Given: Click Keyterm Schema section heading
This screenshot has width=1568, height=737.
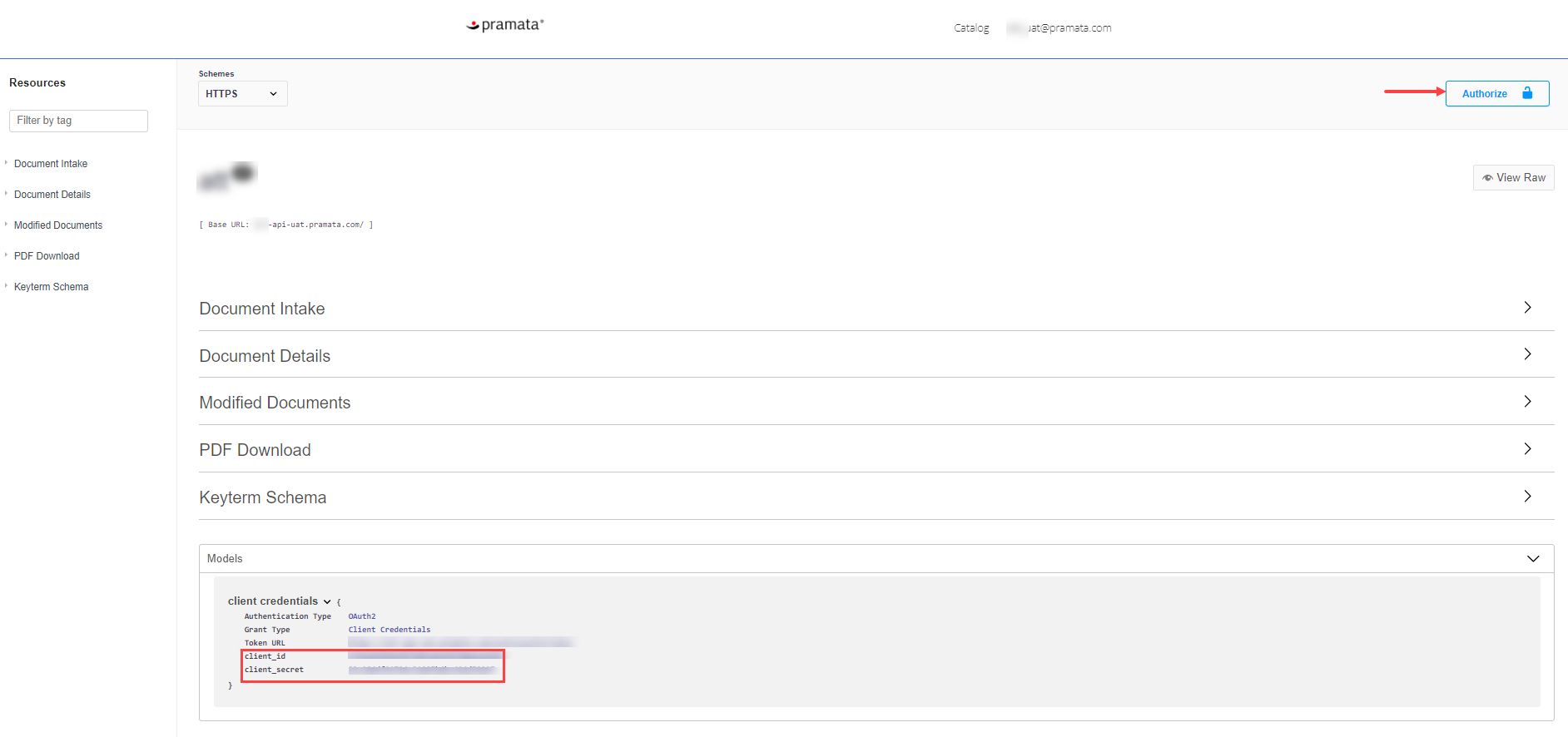Looking at the screenshot, I should pyautogui.click(x=263, y=497).
